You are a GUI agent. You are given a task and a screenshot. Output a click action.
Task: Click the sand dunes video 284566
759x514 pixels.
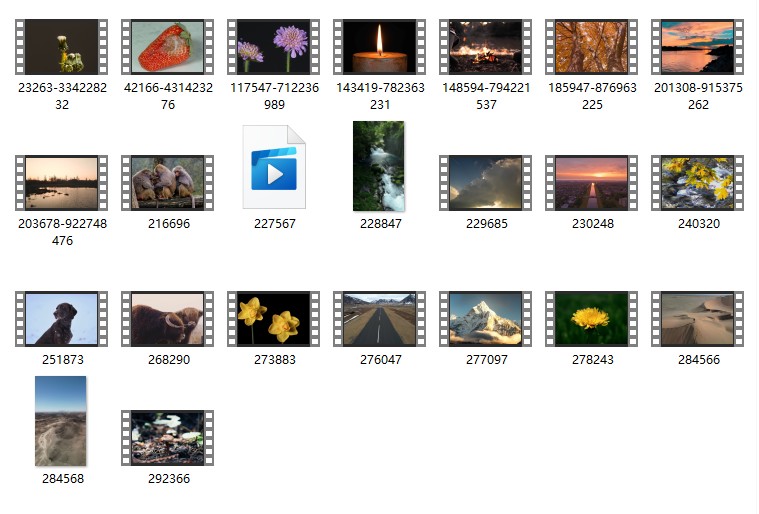(x=697, y=319)
